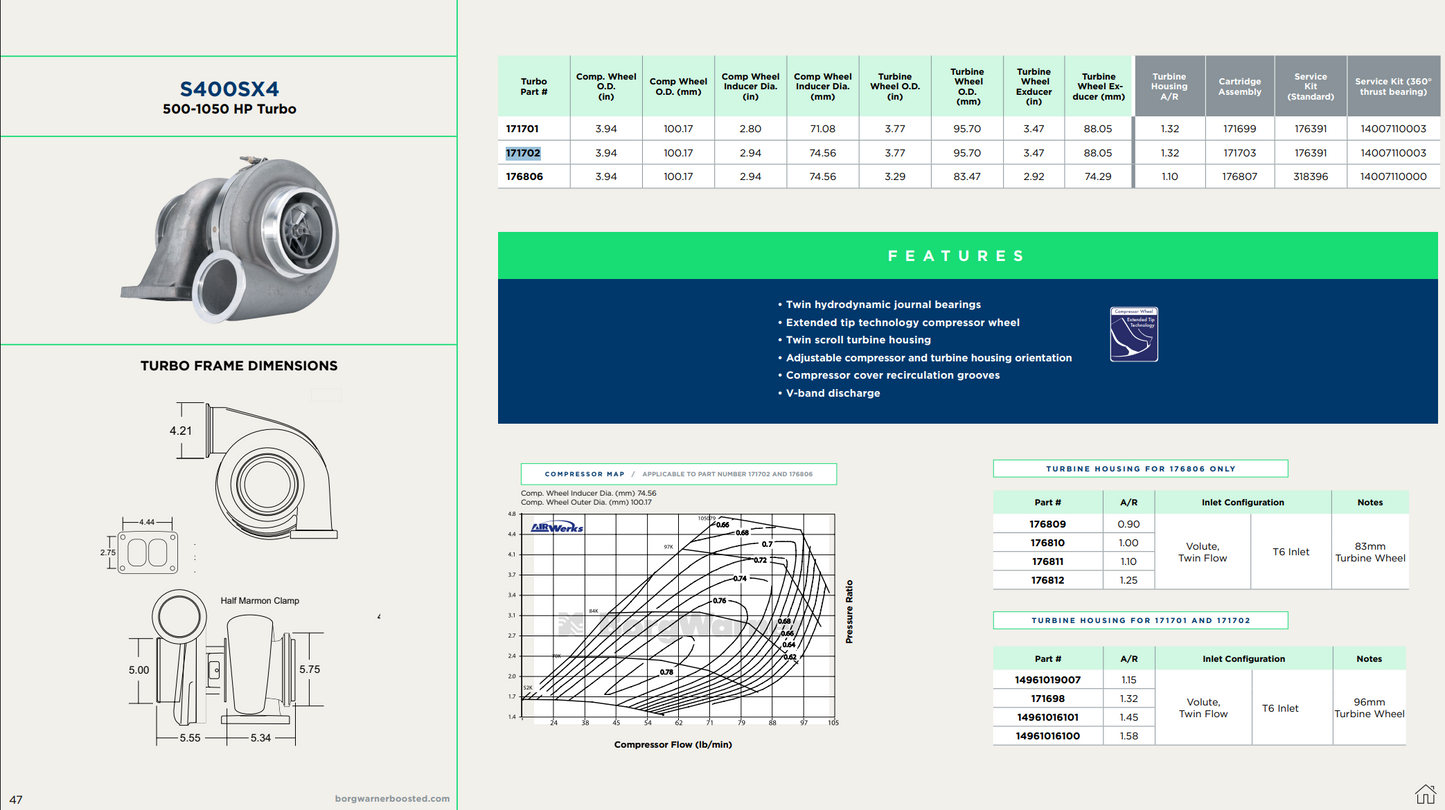1445x810 pixels.
Task: Click the highlighted part number 171702
Action: tap(523, 153)
